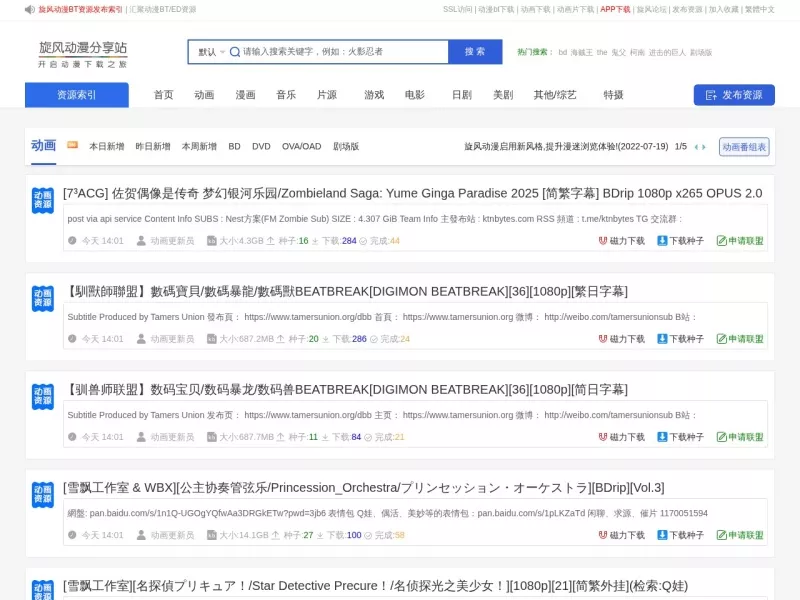This screenshot has width=800, height=600.
Task: Select the DVD filter tab
Action: point(261,146)
